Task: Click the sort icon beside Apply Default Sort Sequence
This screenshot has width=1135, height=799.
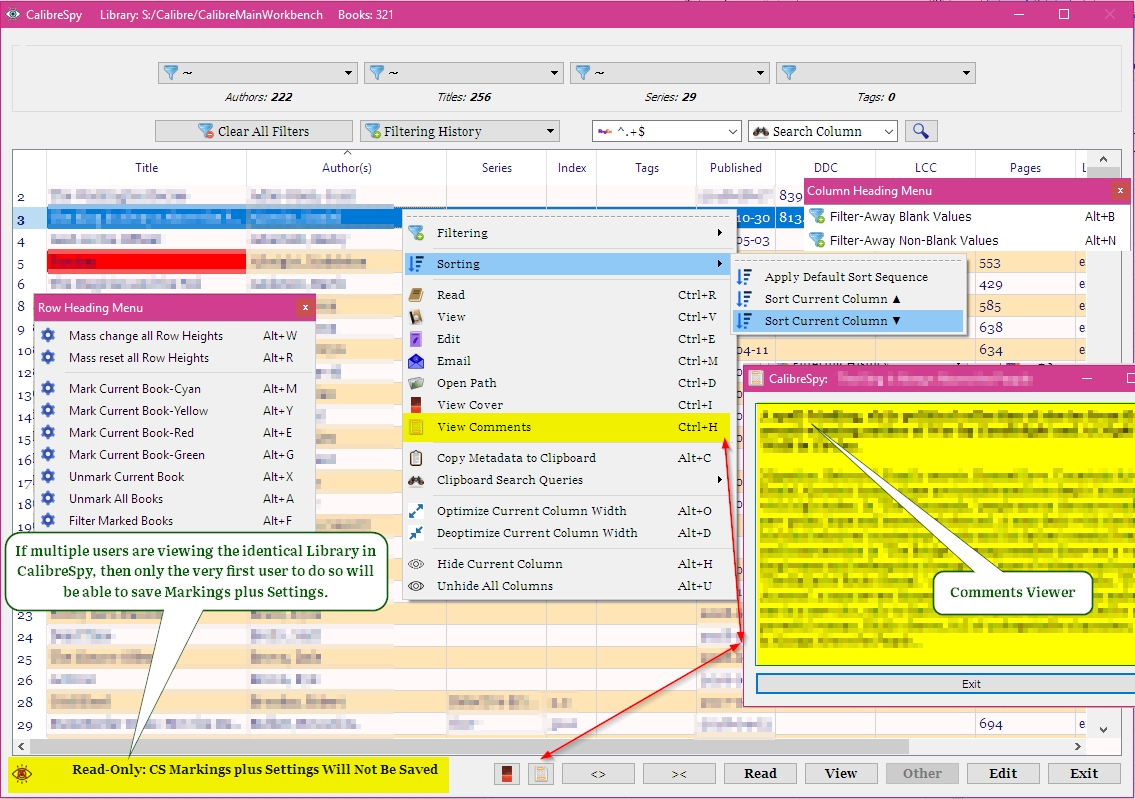Action: (744, 276)
